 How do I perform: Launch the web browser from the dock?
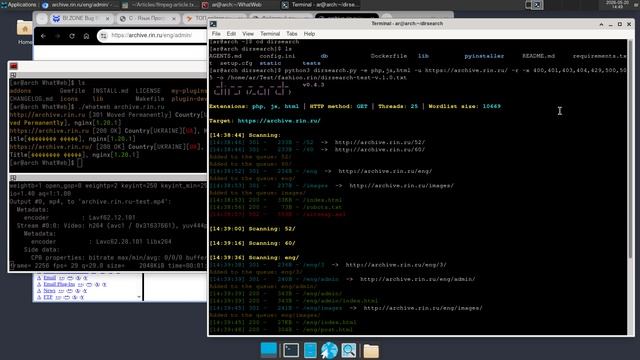point(329,350)
